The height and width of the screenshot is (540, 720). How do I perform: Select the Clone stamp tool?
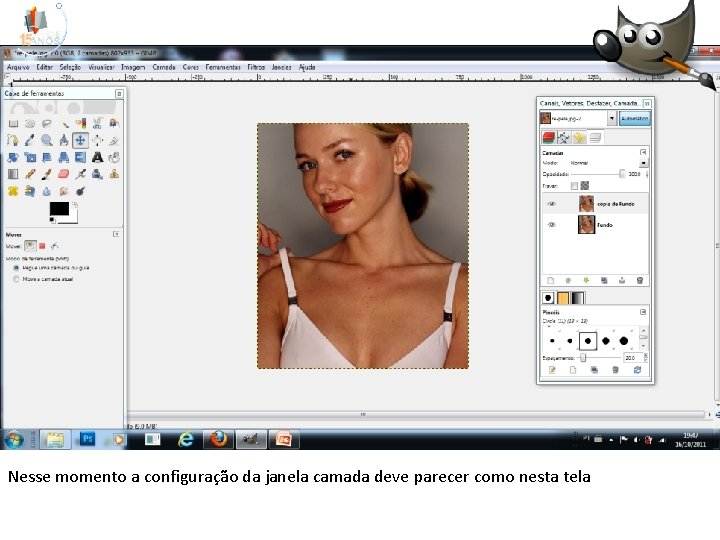[x=114, y=174]
